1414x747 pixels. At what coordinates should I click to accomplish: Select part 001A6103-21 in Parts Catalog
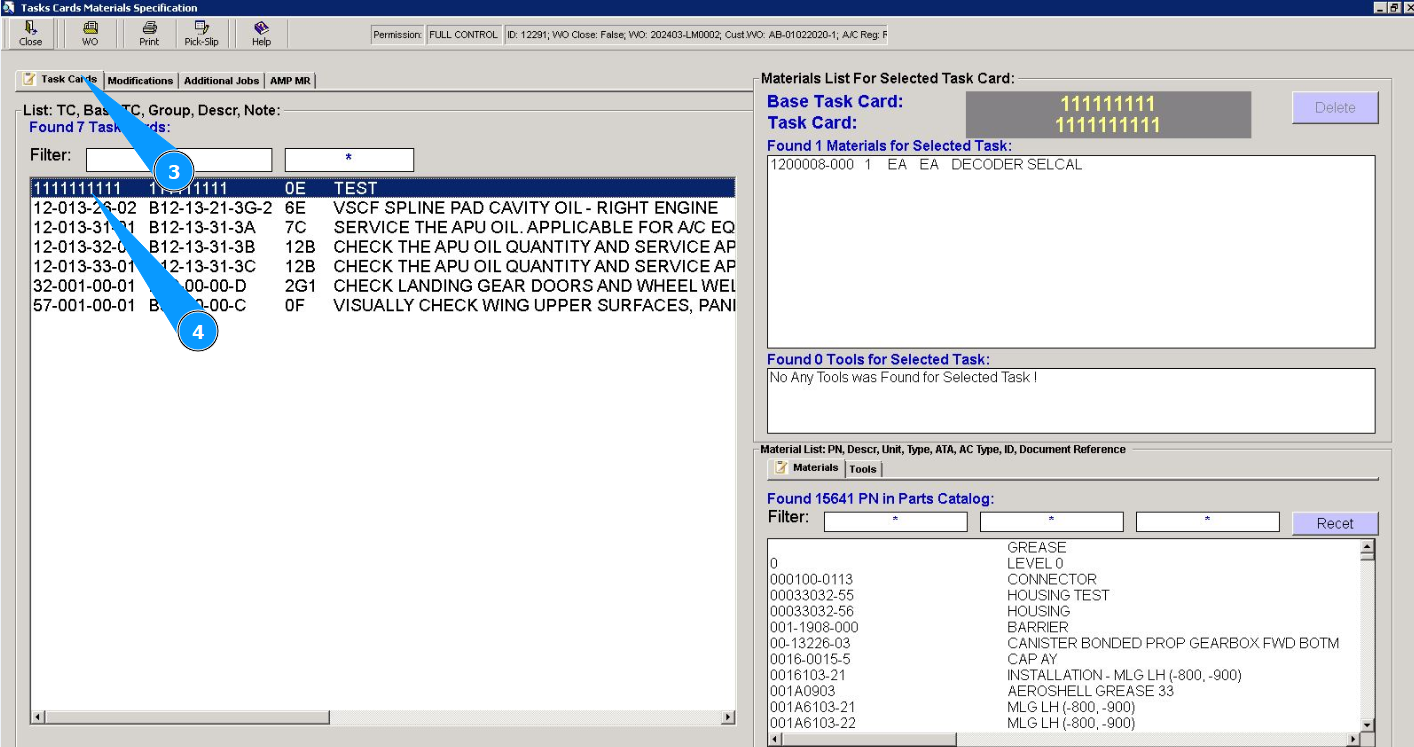(1064, 708)
